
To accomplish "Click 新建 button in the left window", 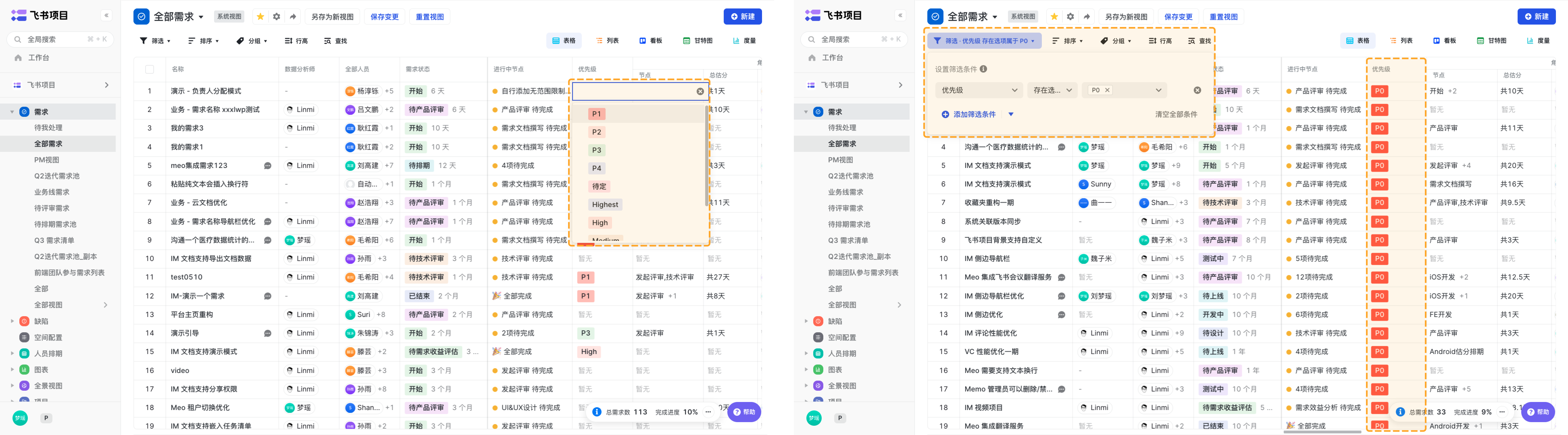I will (743, 17).
